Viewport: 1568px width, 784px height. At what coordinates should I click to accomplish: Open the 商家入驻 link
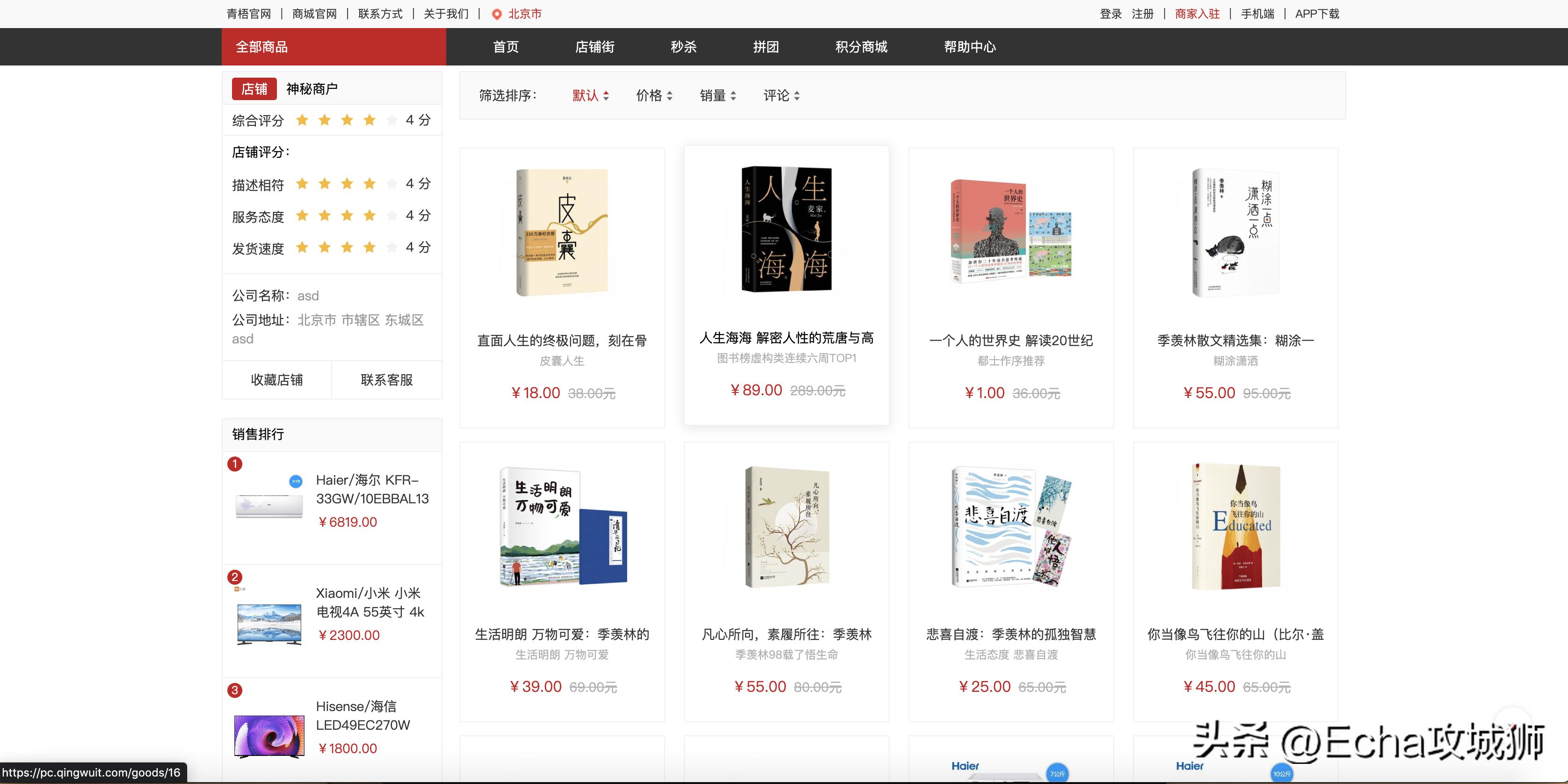coord(1198,14)
